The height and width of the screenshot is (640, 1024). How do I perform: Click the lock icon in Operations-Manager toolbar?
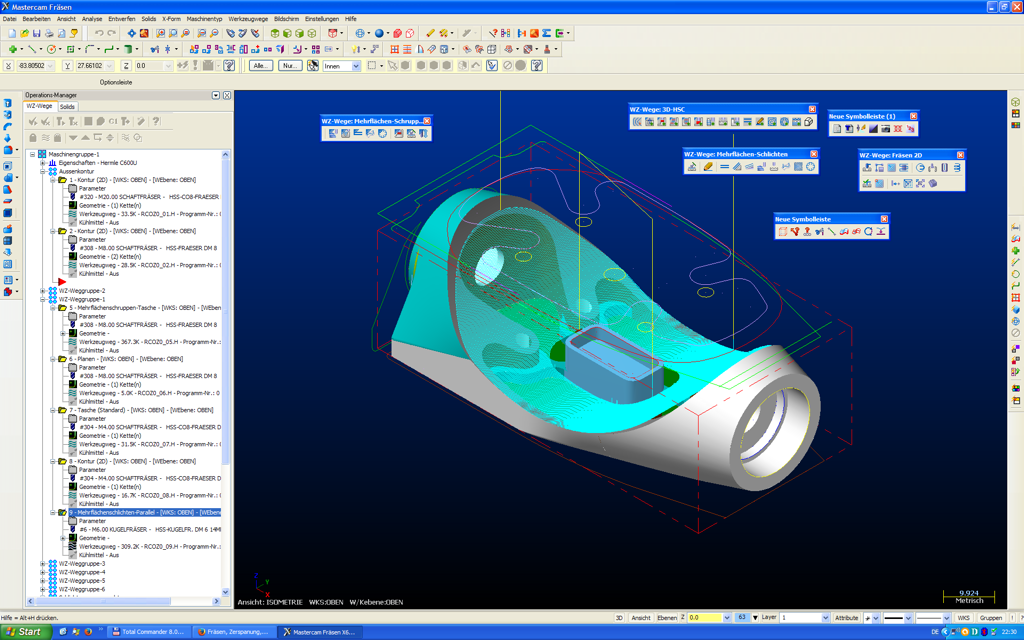[x=33, y=137]
